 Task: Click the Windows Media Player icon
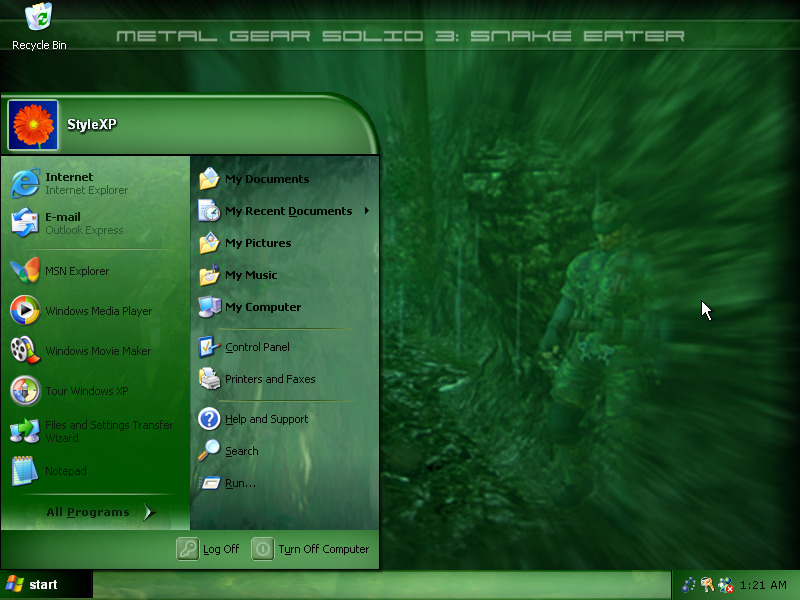[x=25, y=310]
